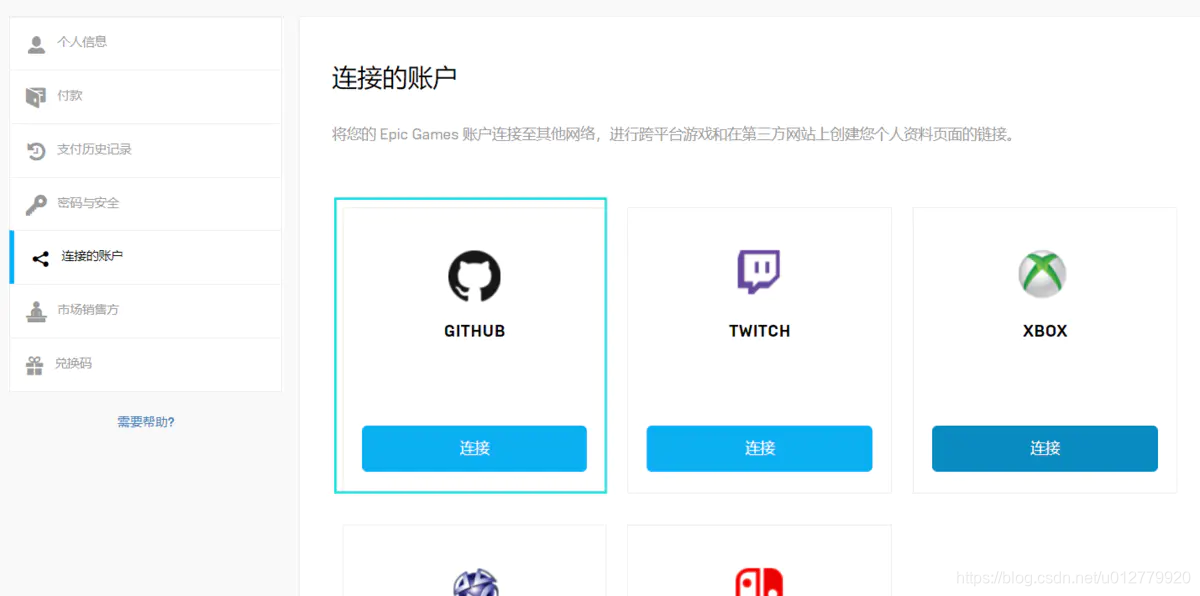Connect the Xbox account with 连接
1200x596 pixels.
point(1045,448)
